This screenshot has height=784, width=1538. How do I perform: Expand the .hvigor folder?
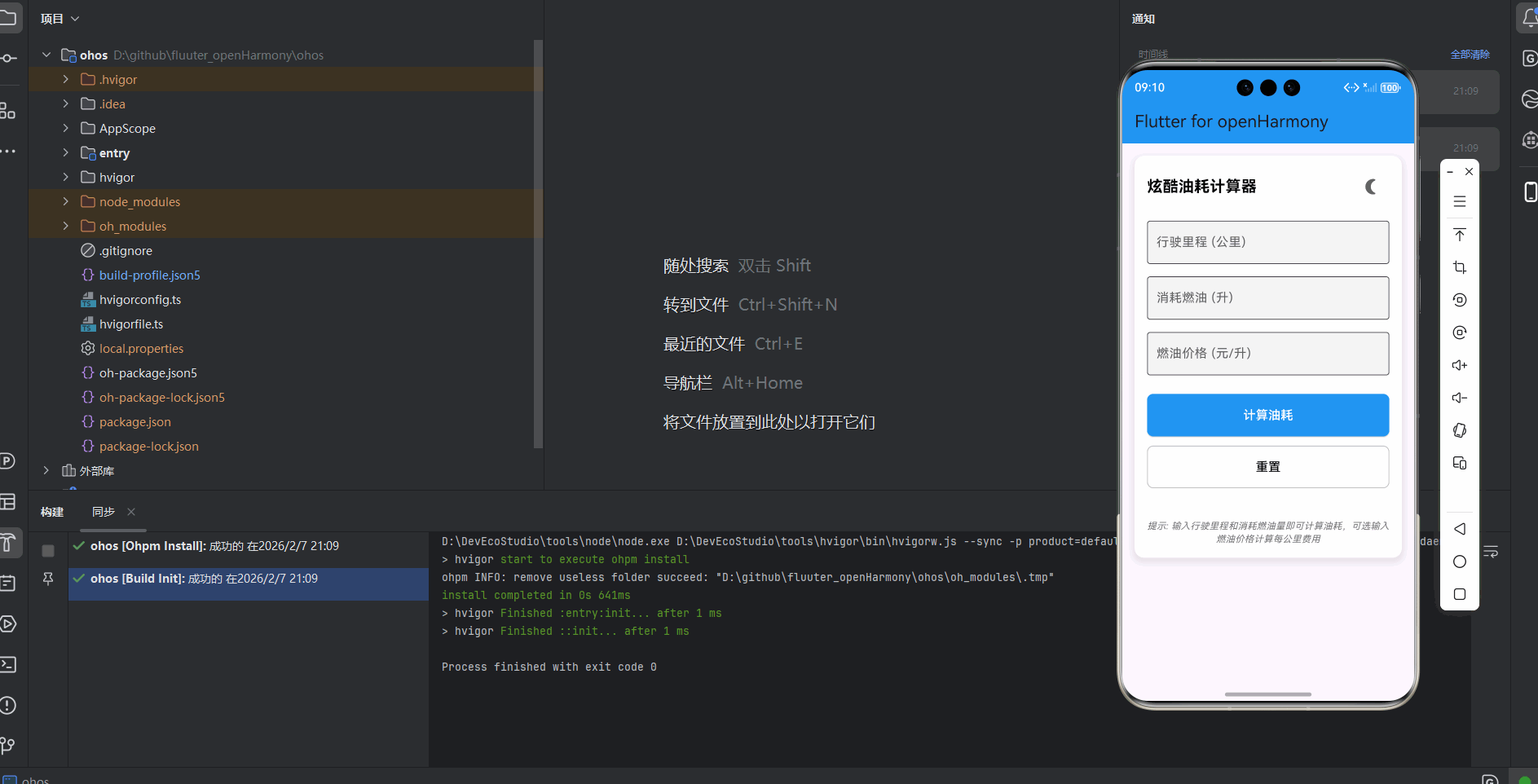(x=66, y=79)
